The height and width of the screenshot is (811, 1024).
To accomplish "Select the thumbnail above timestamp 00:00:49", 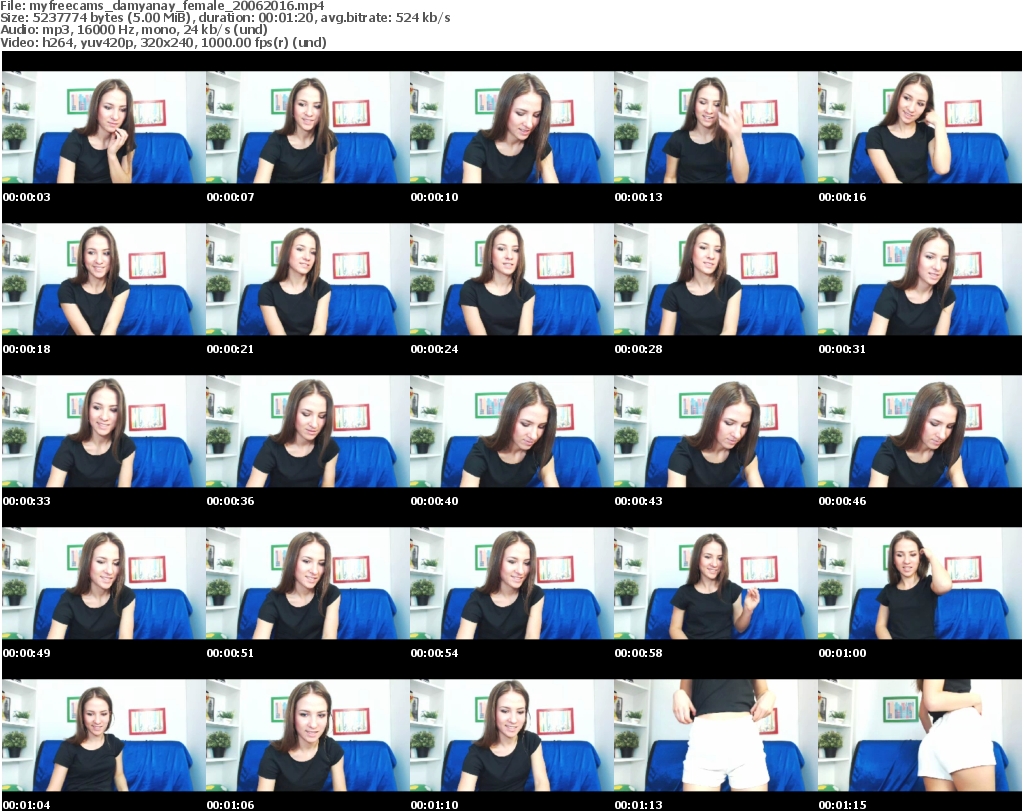I will coord(104,584).
